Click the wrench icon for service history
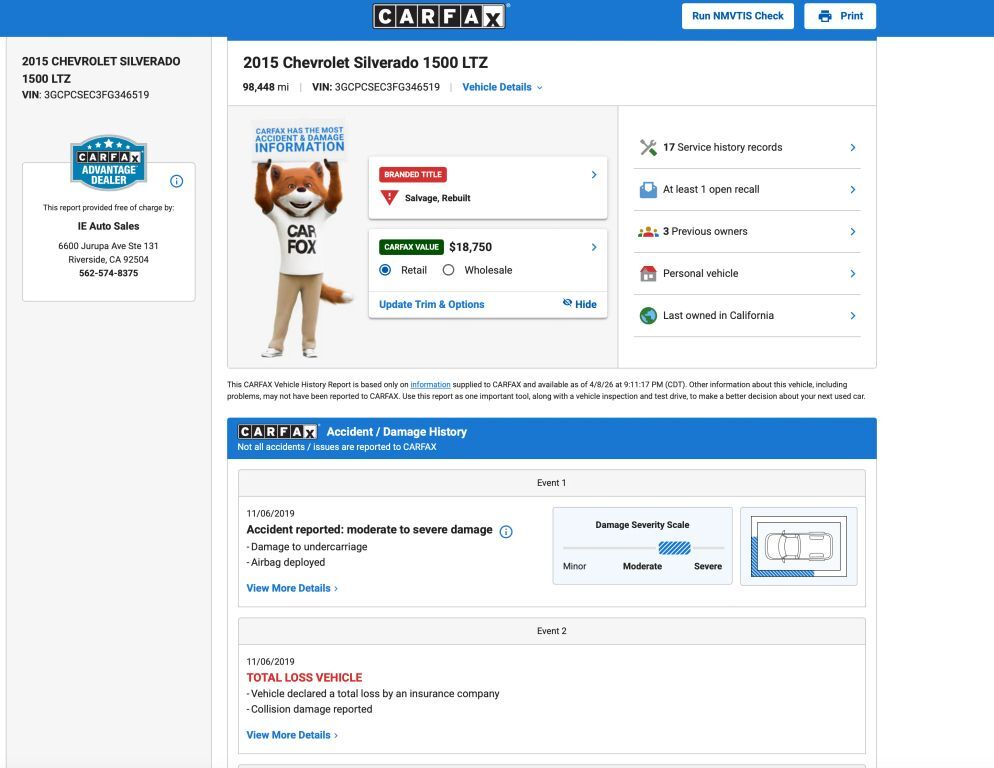This screenshot has height=768, width=994. point(648,147)
